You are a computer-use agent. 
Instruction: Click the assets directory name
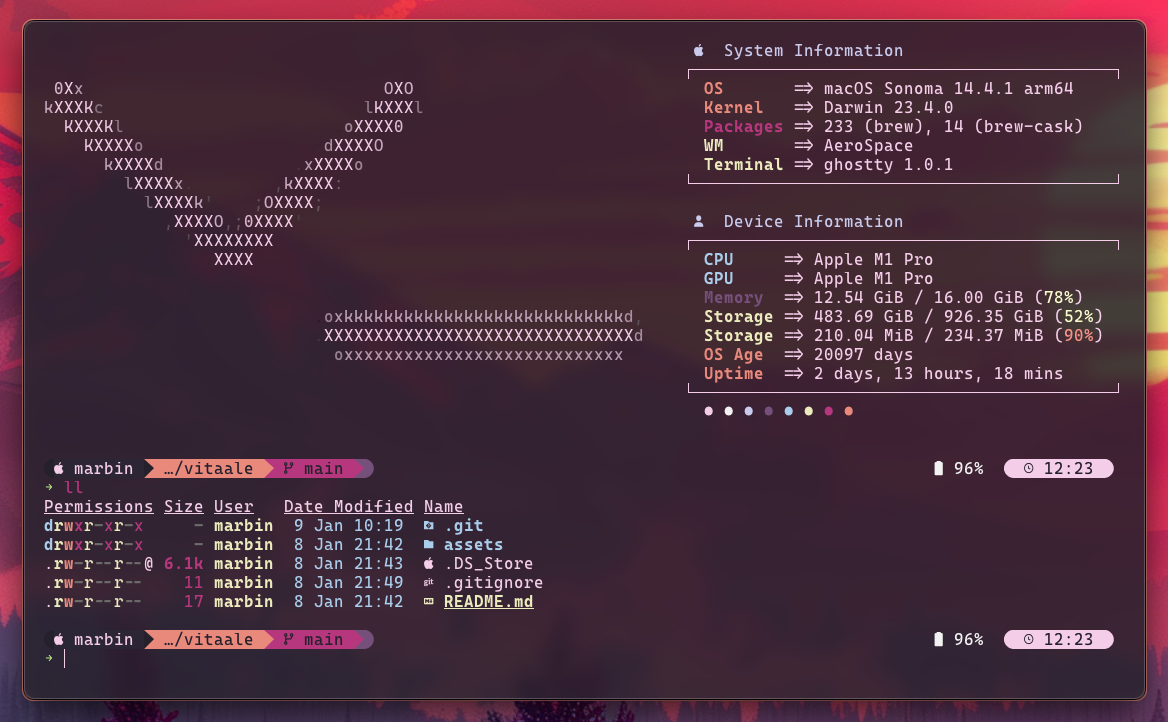(x=473, y=545)
